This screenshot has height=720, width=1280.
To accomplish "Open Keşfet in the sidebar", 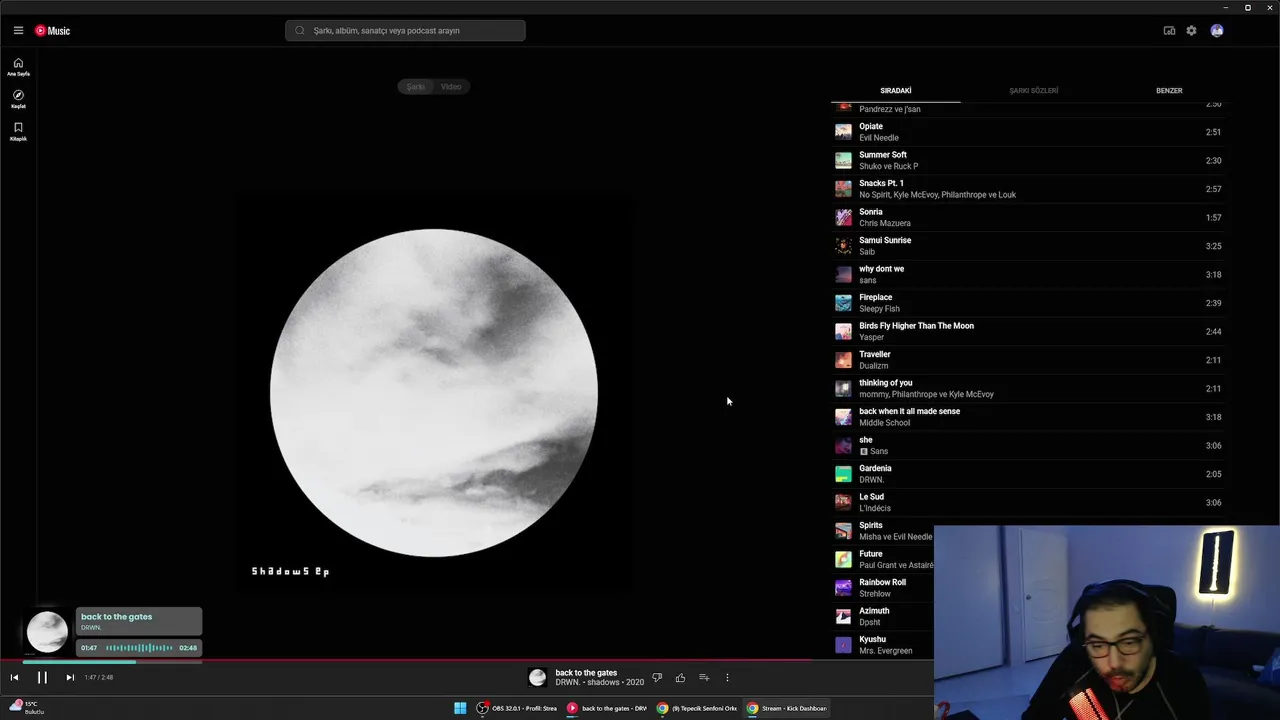I will pyautogui.click(x=18, y=99).
